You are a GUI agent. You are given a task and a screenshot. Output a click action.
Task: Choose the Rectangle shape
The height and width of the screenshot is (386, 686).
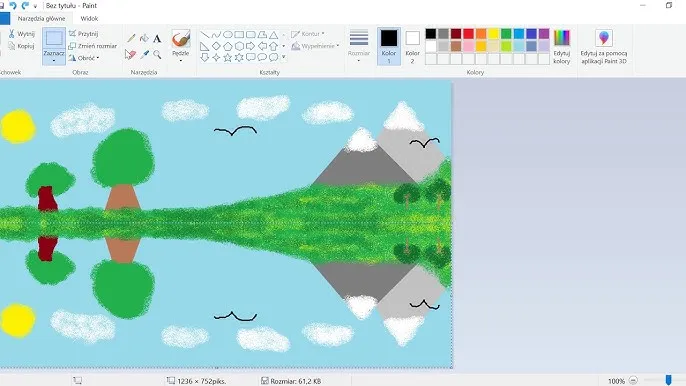pos(239,35)
